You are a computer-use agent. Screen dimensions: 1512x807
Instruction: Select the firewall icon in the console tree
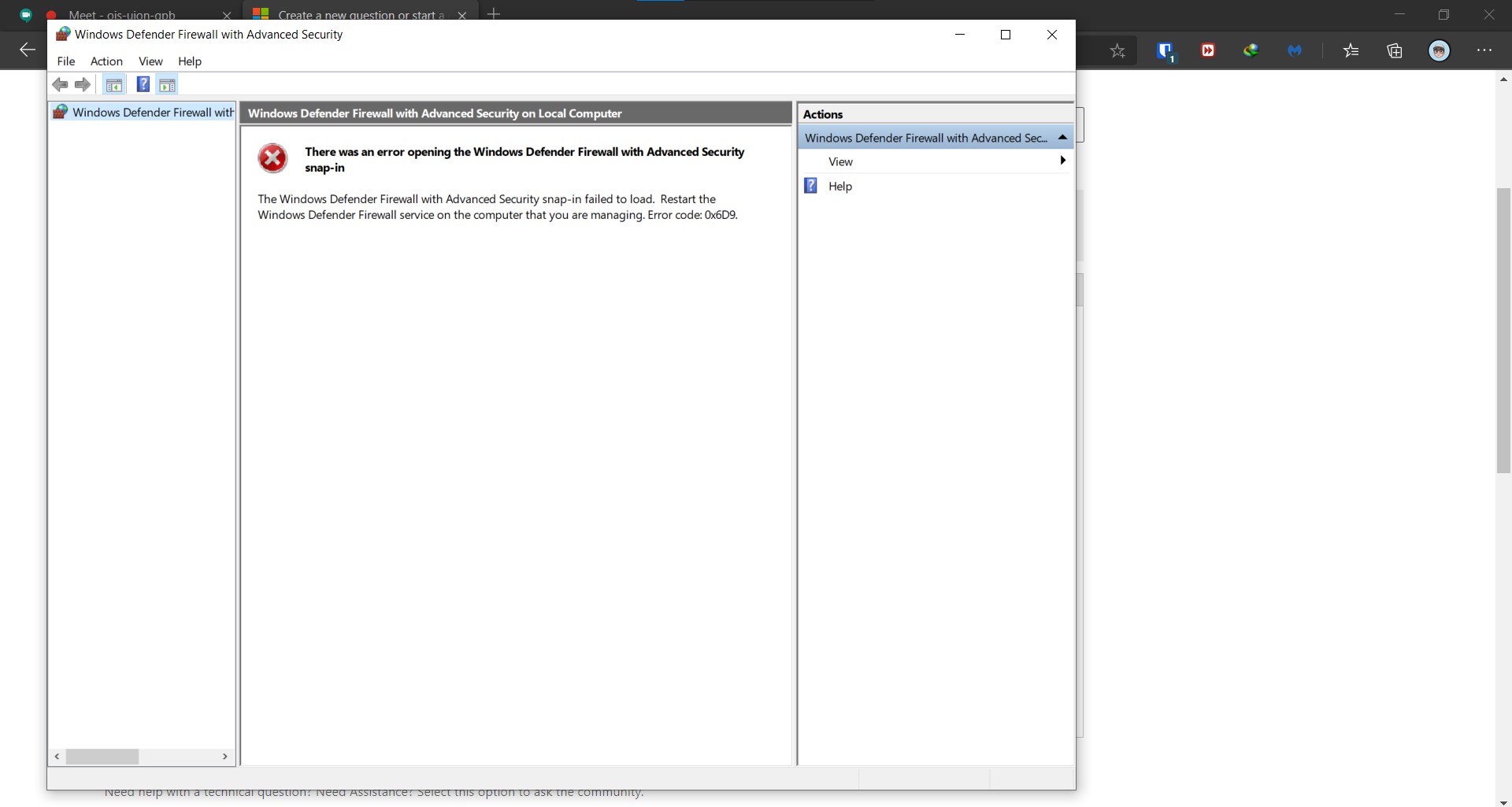pyautogui.click(x=60, y=112)
